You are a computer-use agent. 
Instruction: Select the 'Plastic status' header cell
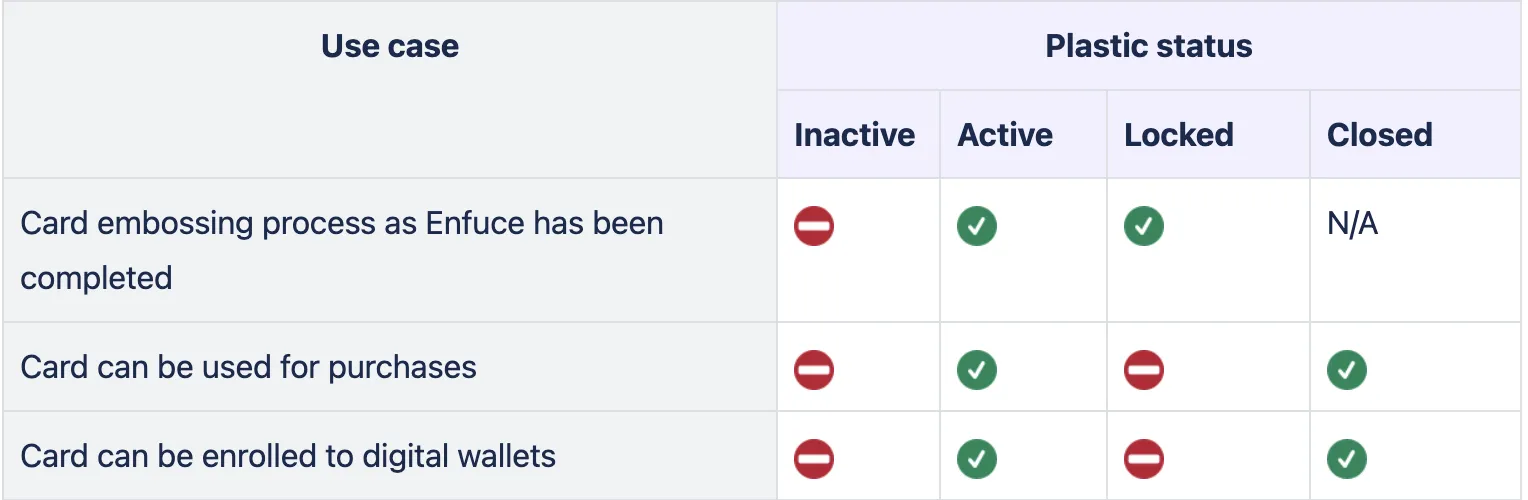[x=1149, y=46]
